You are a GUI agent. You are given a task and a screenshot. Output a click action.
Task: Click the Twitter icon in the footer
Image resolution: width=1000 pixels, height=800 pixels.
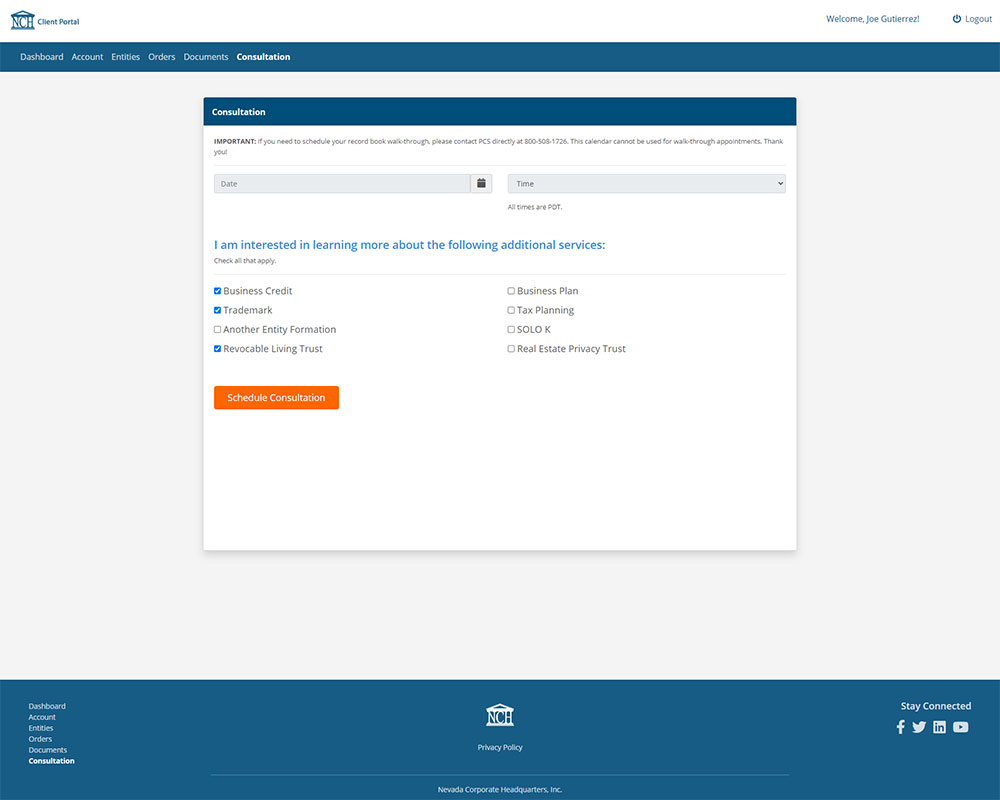[x=919, y=727]
